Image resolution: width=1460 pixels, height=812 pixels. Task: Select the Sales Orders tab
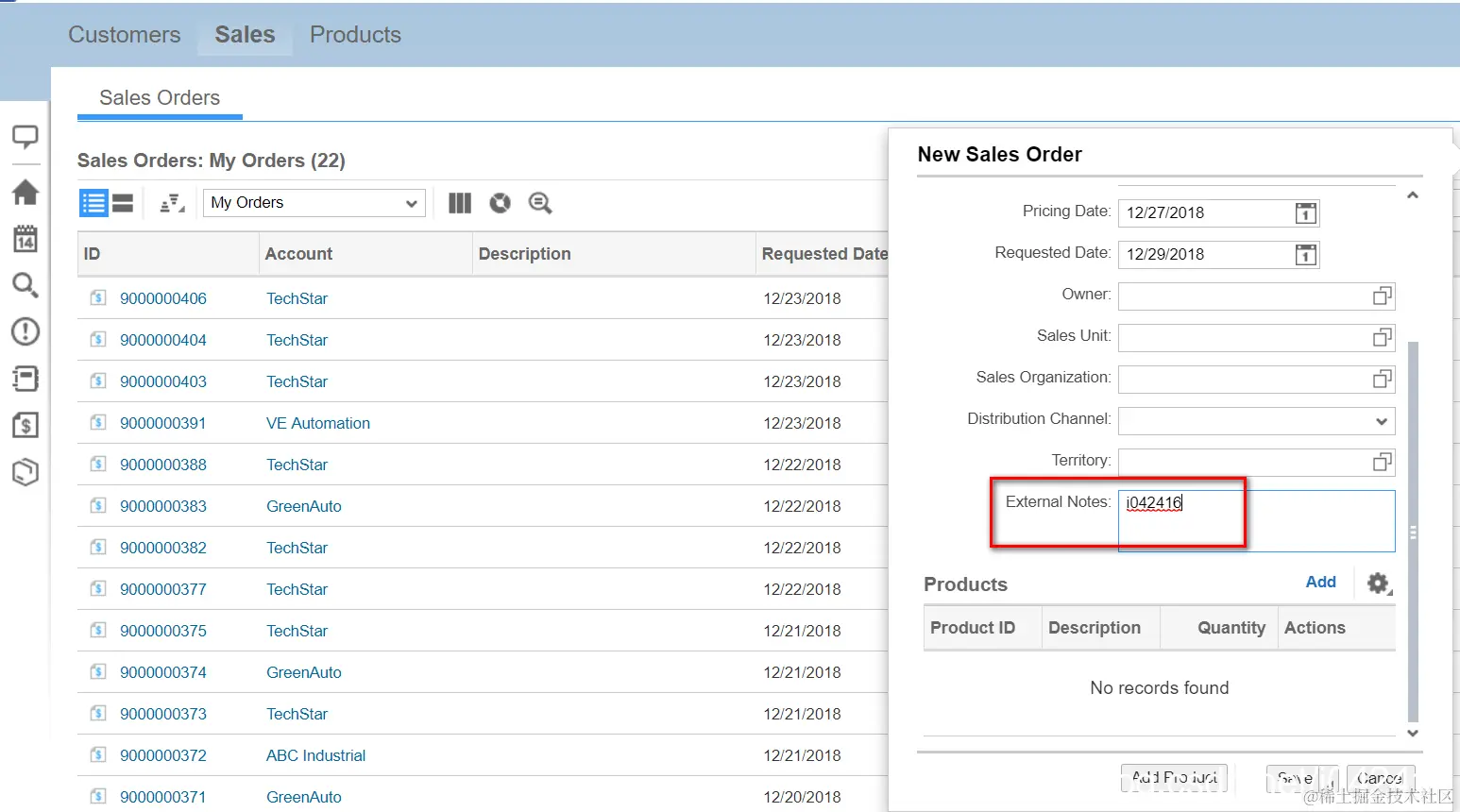(160, 98)
